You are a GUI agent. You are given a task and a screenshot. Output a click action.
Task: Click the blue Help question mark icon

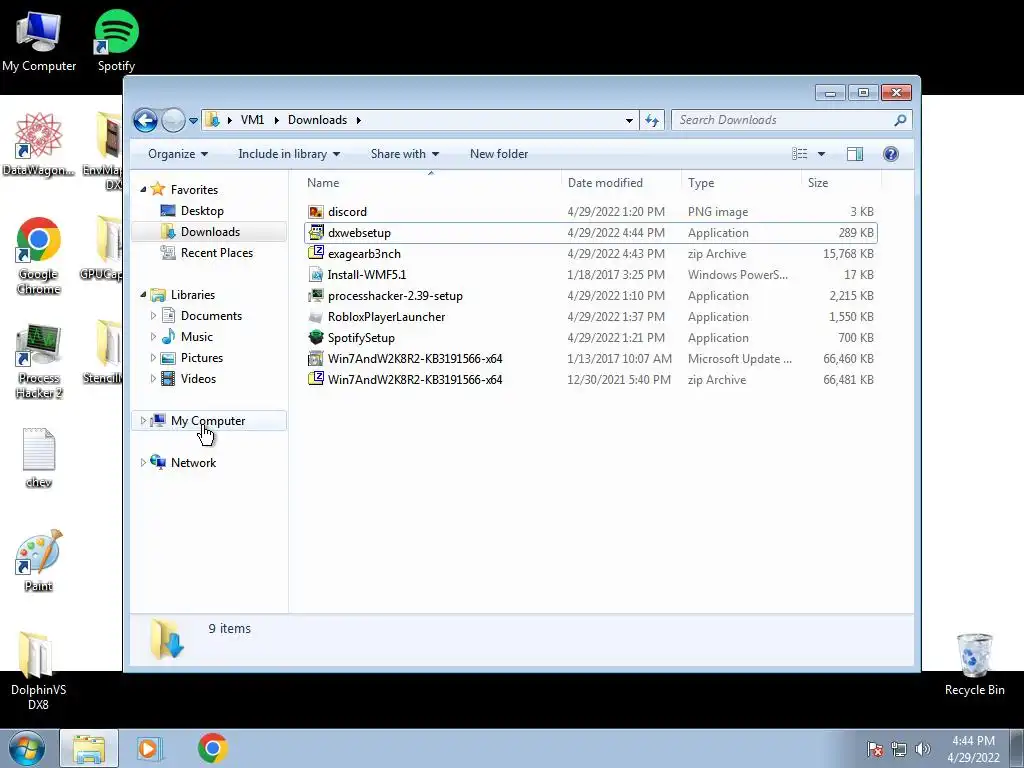[891, 154]
